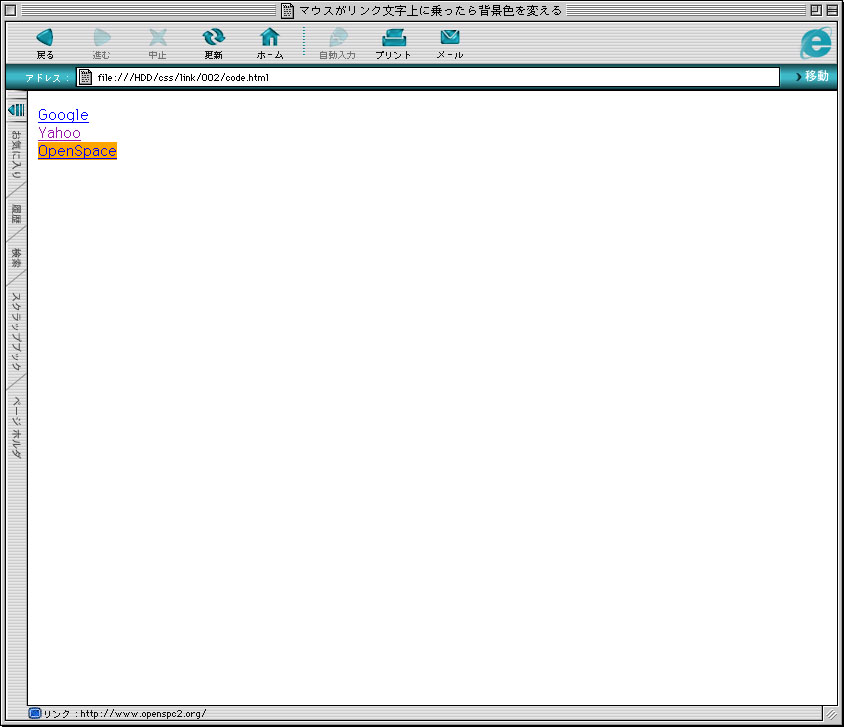This screenshot has height=727, width=844.
Task: Click the page icon in the address bar
Action: [85, 77]
